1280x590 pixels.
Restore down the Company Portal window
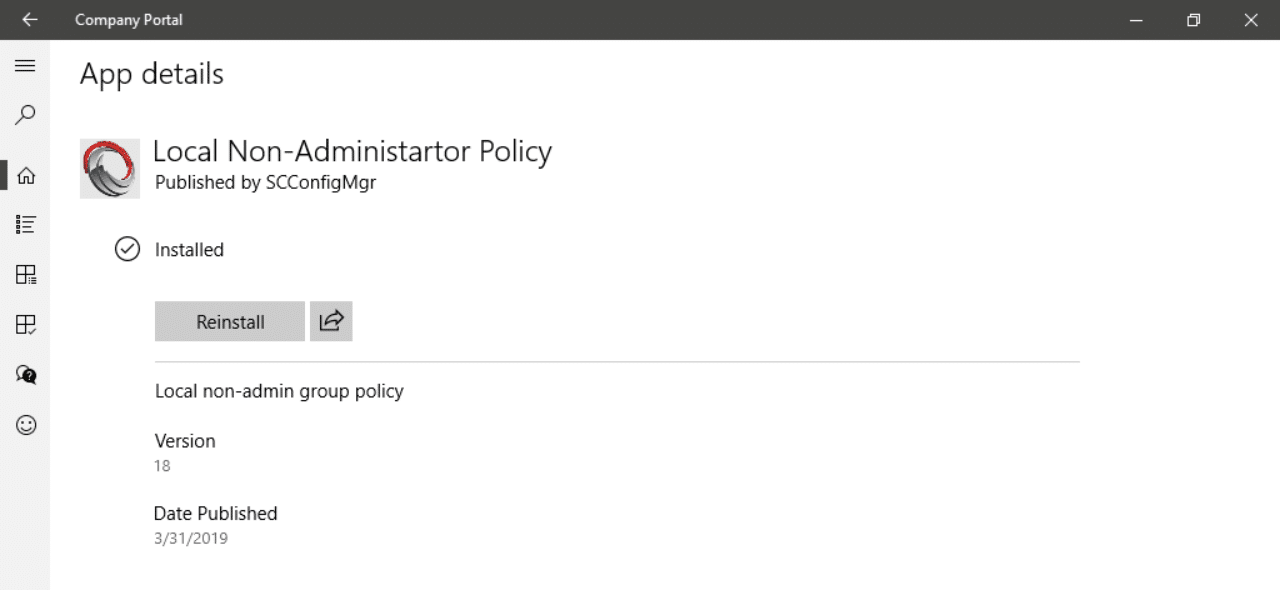point(1193,20)
